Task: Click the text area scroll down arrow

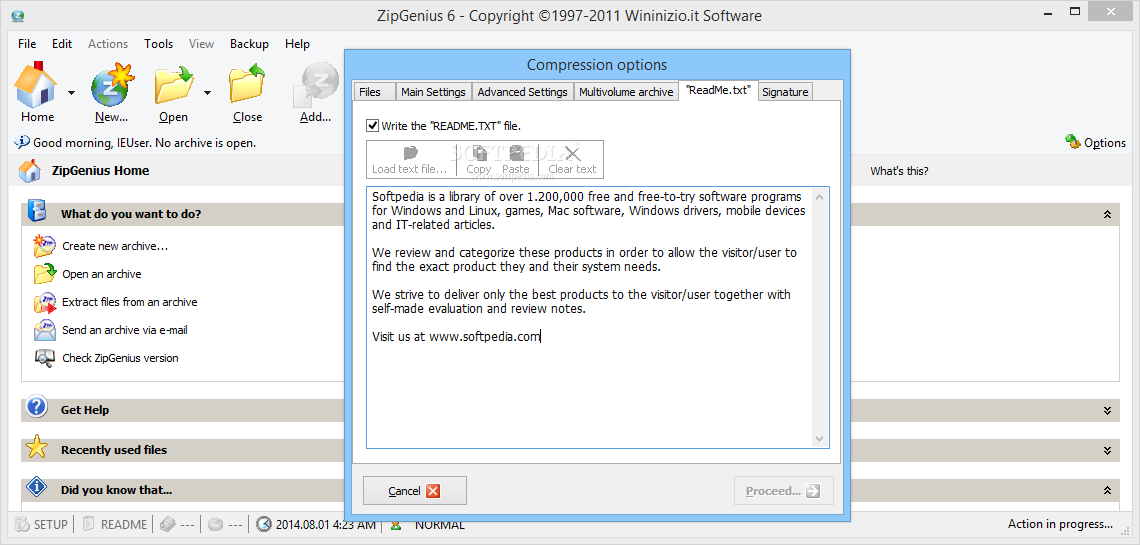Action: (820, 439)
